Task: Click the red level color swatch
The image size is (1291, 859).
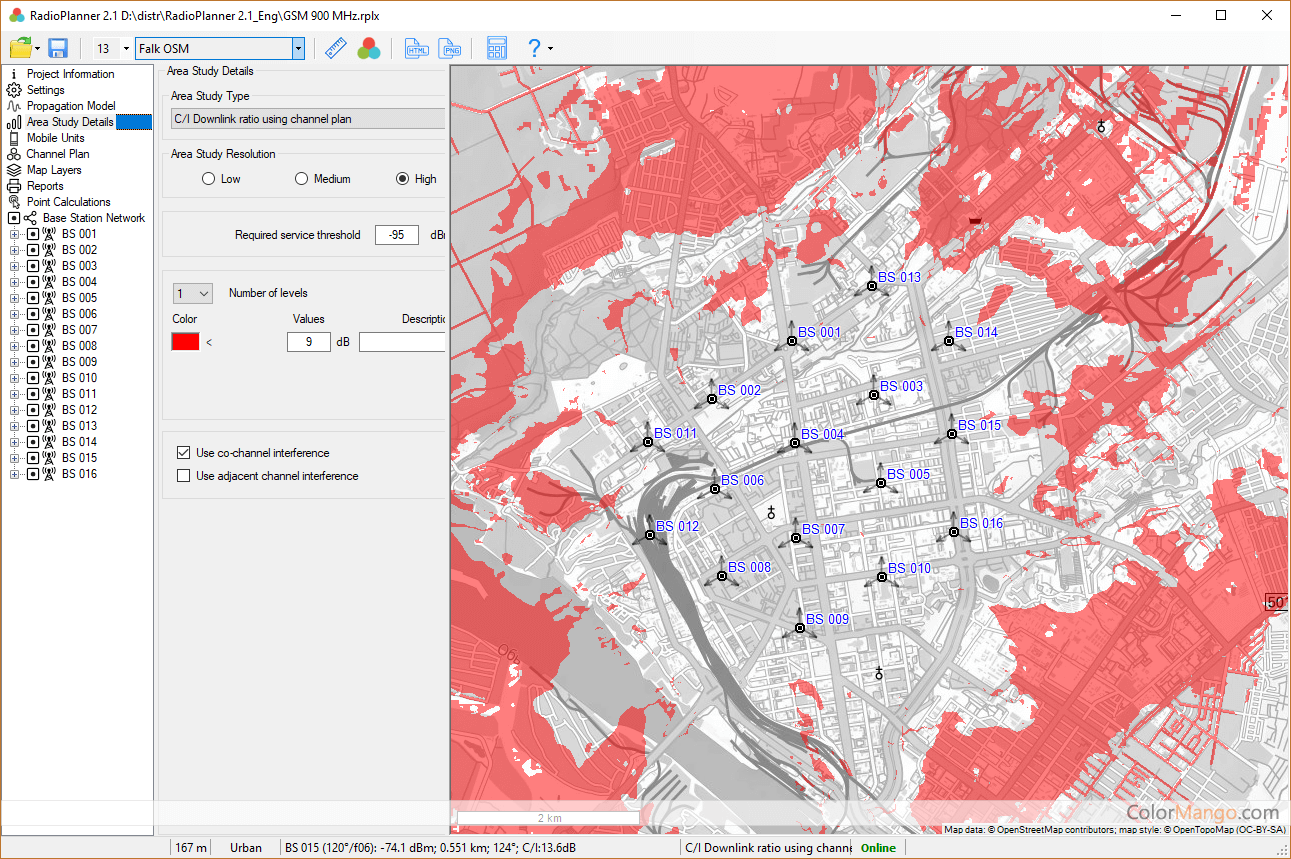Action: [186, 342]
